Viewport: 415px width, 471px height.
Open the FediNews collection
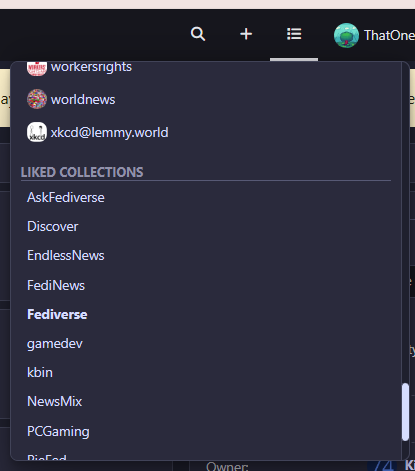click(56, 285)
